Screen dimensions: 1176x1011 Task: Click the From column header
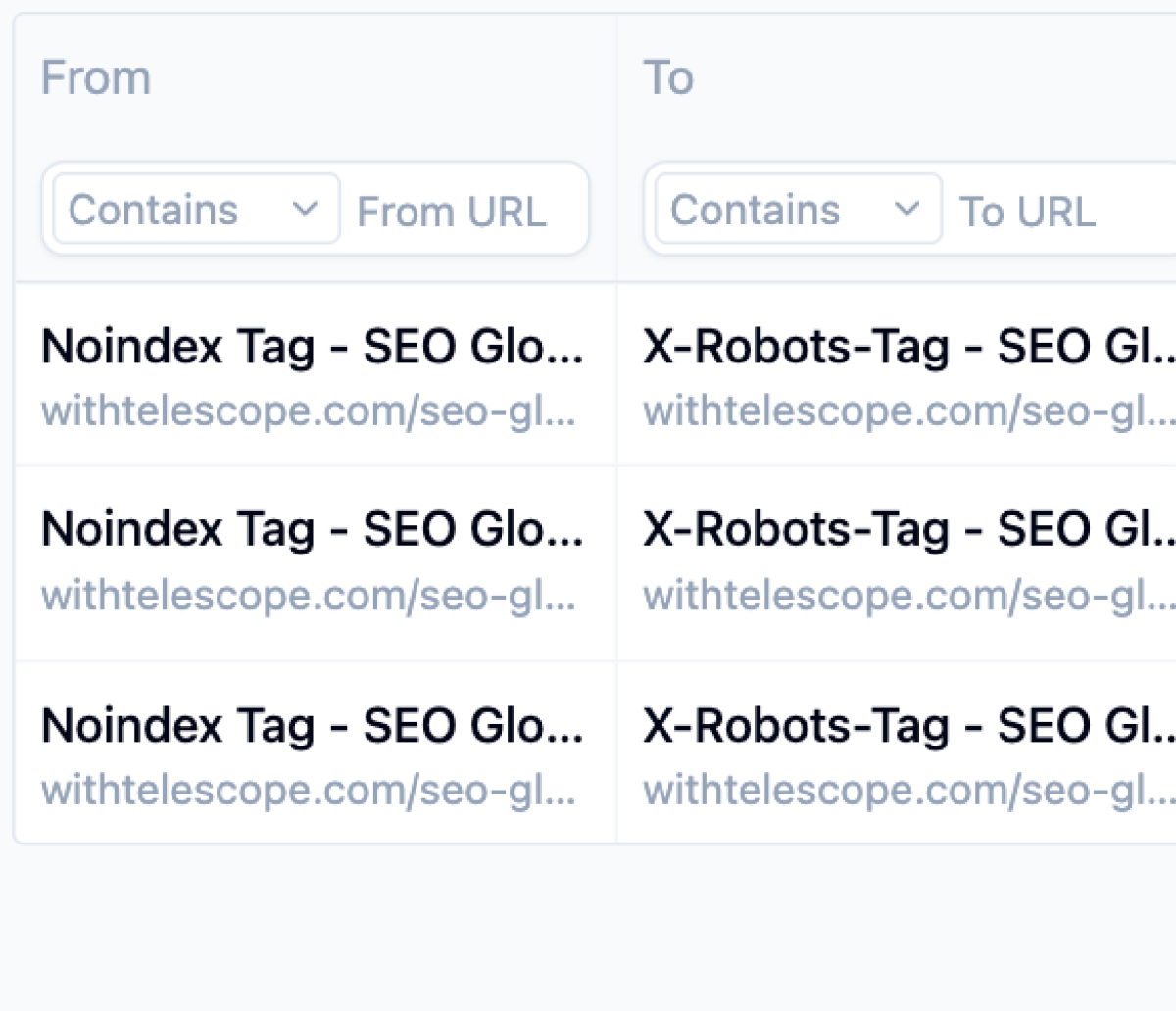[x=96, y=78]
